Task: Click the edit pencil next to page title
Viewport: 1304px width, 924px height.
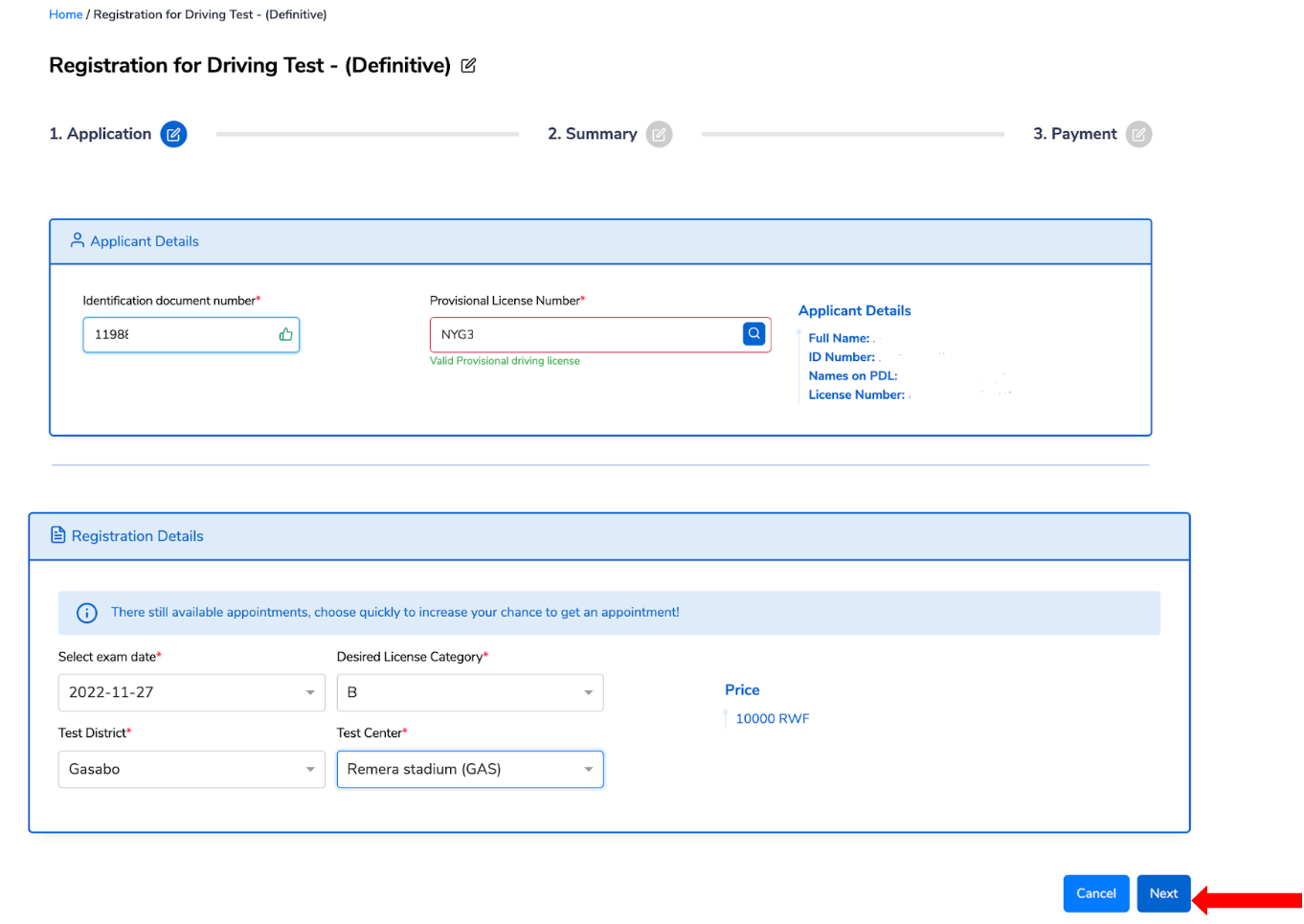Action: point(468,65)
